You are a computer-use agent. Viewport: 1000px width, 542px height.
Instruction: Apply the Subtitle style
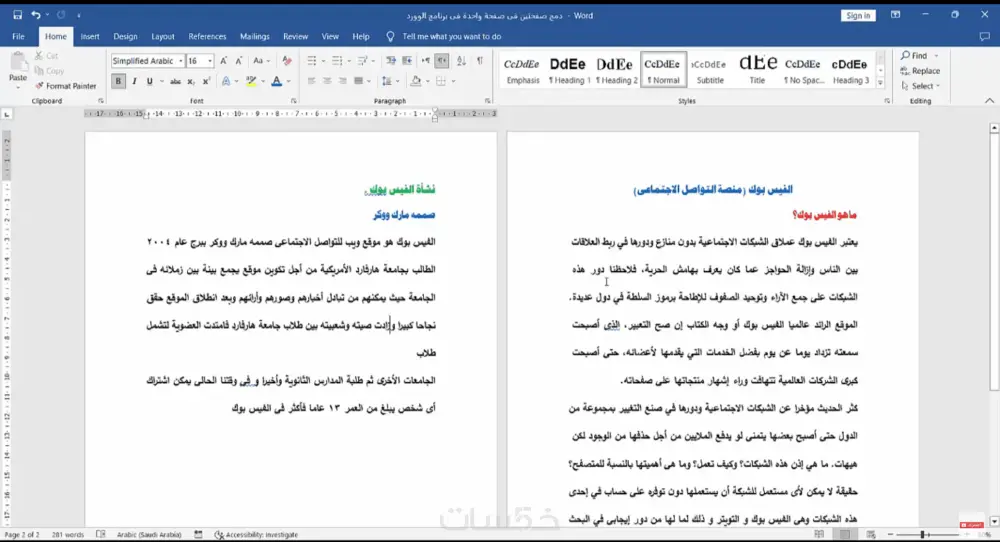click(x=710, y=70)
